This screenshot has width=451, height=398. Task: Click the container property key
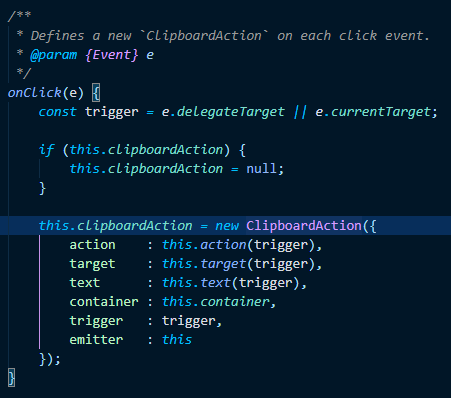(104, 302)
